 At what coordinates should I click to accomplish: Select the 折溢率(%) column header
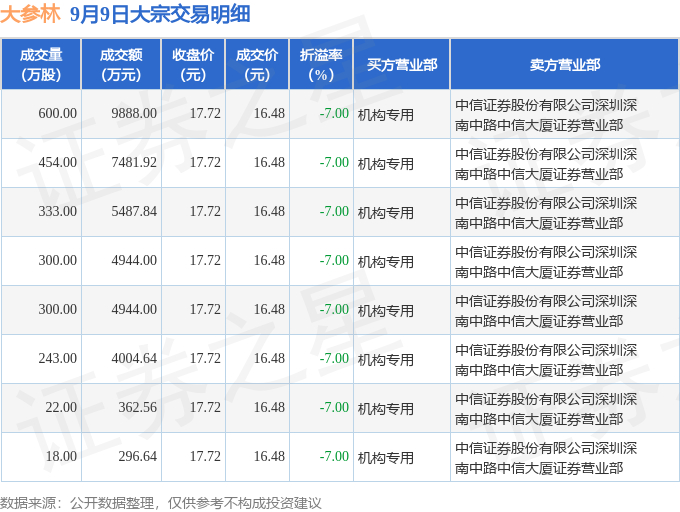[x=321, y=64]
